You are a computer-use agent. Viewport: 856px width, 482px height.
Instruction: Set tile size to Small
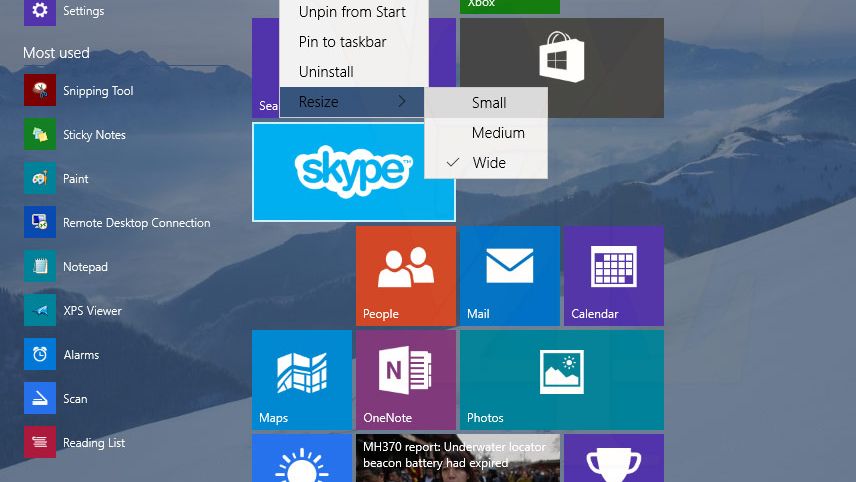point(486,103)
